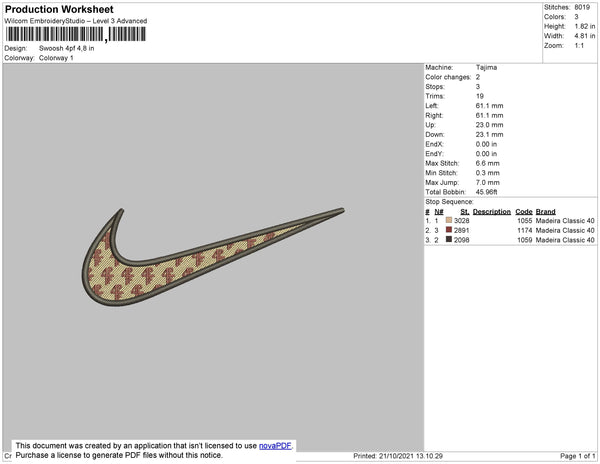Click the design name 'Swoosh 4pf 4,8 in'
The image size is (600, 464).
(67, 49)
